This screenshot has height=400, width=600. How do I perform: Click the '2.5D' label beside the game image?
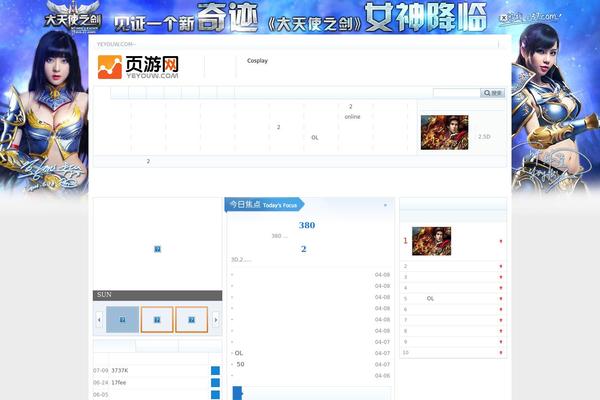click(x=484, y=136)
